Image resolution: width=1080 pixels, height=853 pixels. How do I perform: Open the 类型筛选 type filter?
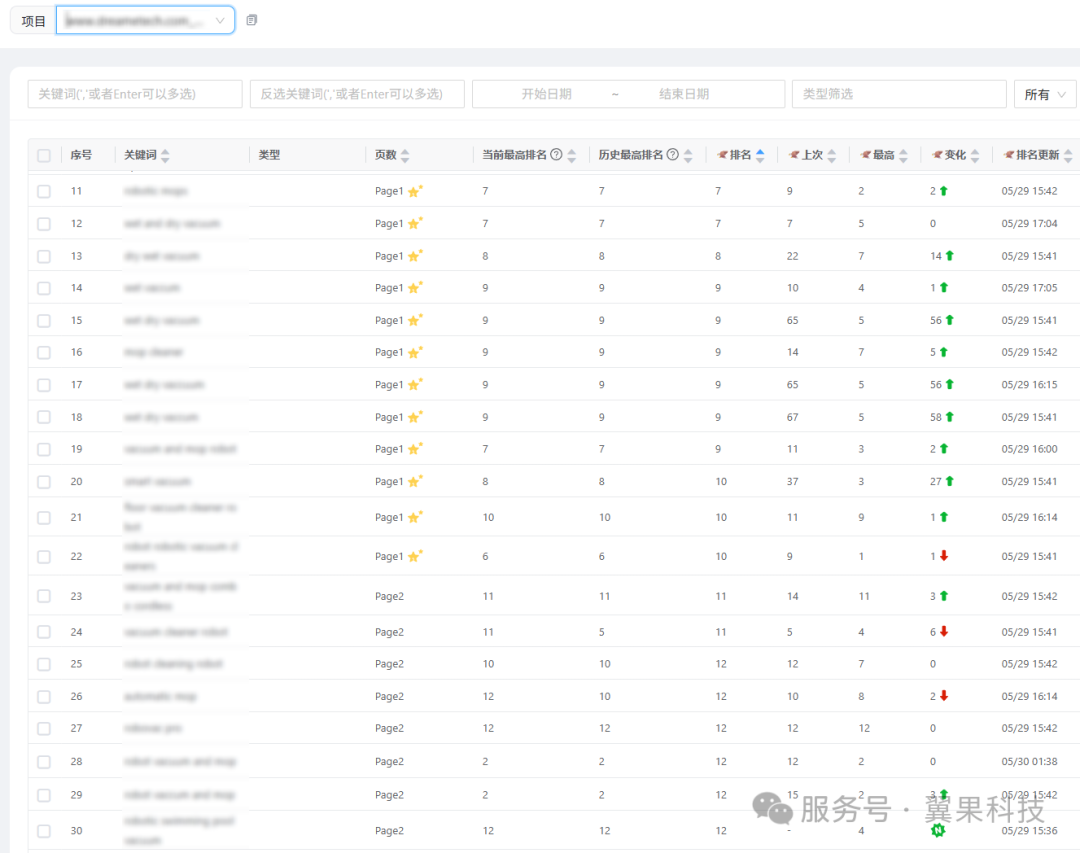(x=898, y=94)
